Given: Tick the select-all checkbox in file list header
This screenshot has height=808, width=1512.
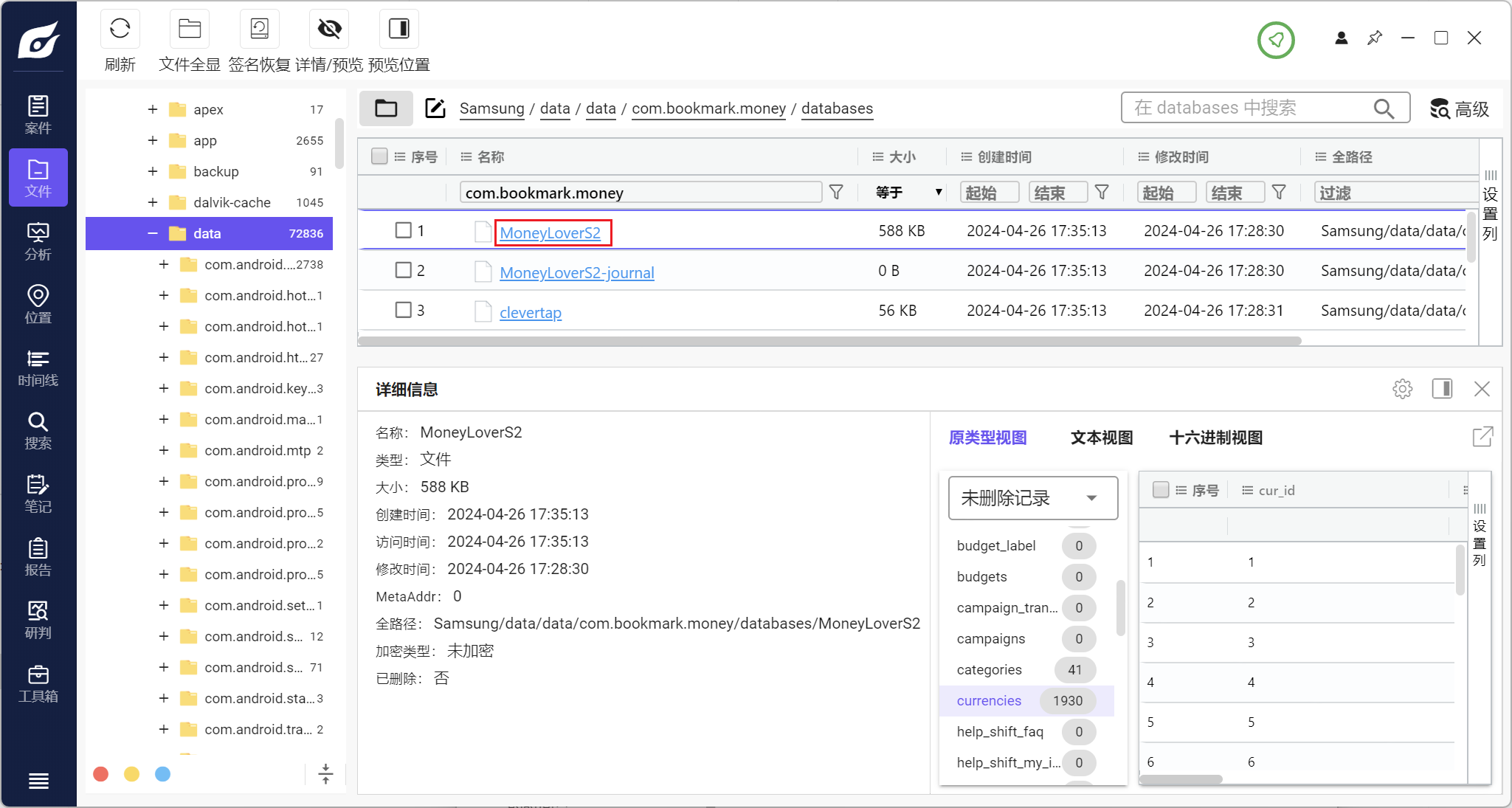Looking at the screenshot, I should click(379, 156).
